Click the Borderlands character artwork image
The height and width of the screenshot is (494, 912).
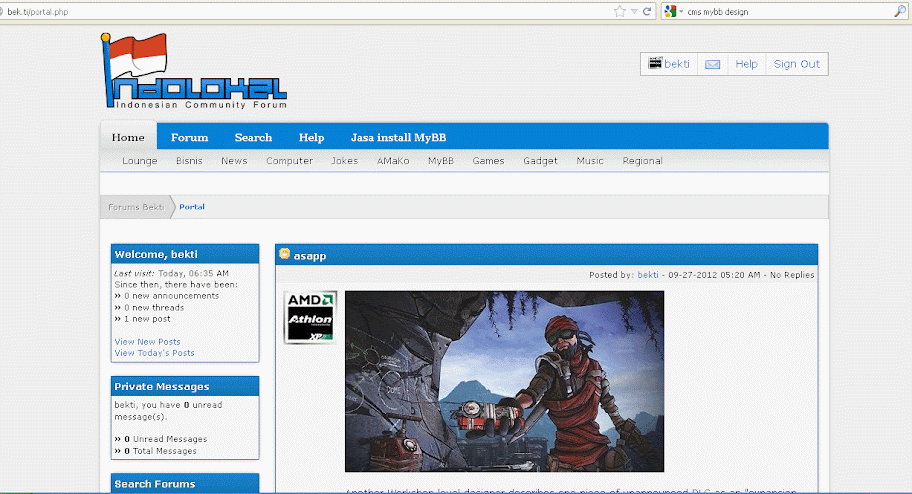504,381
